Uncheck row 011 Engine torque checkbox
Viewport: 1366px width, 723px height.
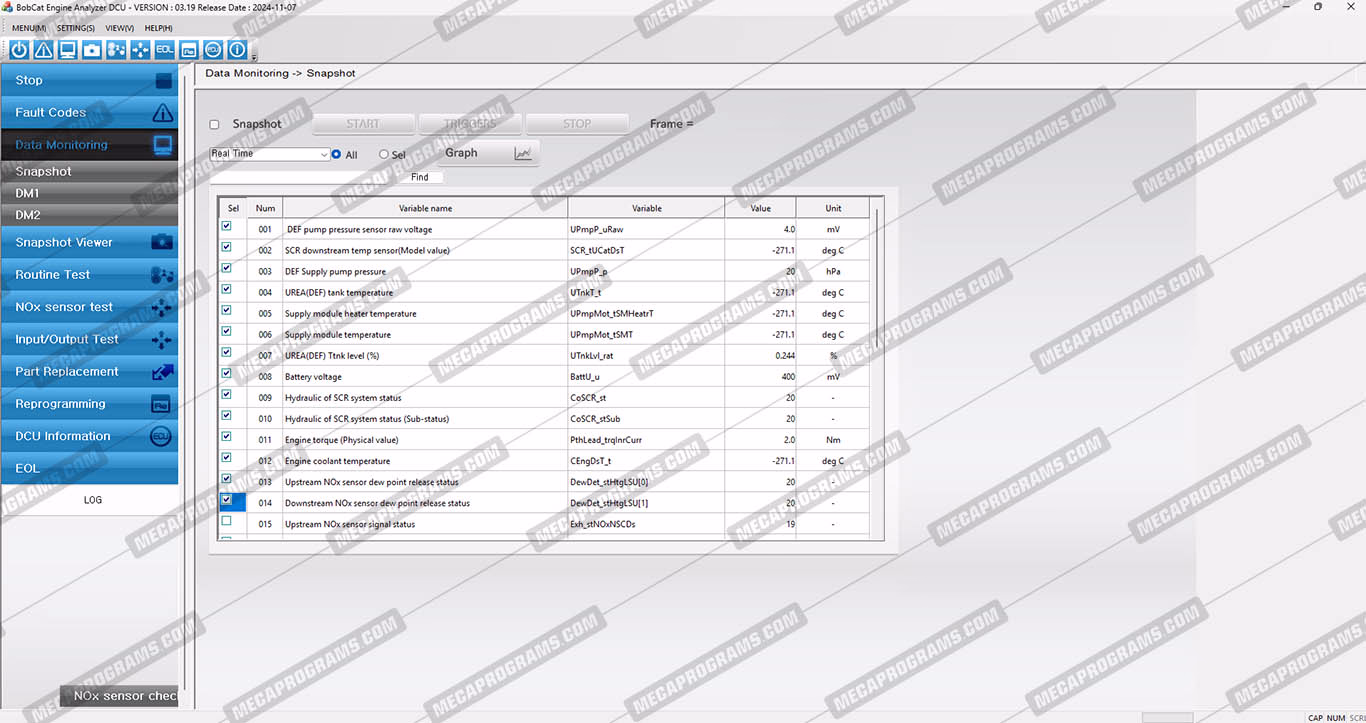(x=226, y=436)
